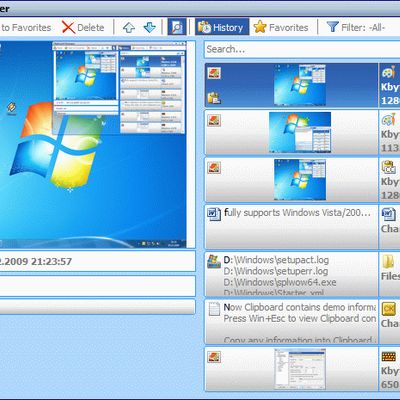Move selection down with the down arrow

pyautogui.click(x=150, y=27)
